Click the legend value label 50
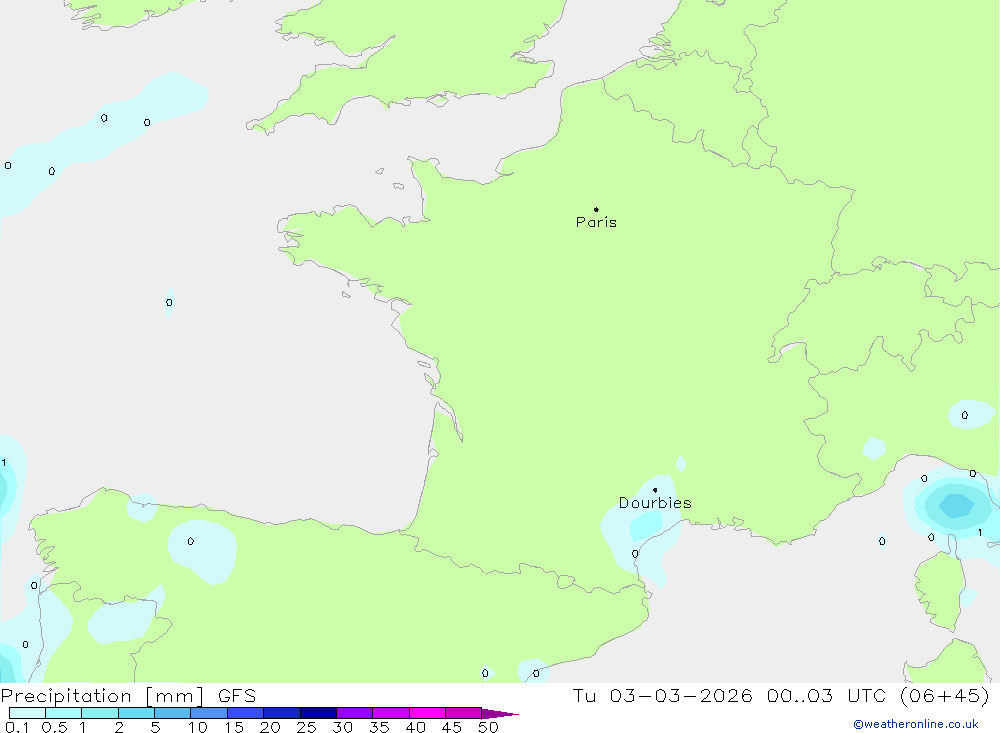This screenshot has height=733, width=1000. pos(489,727)
